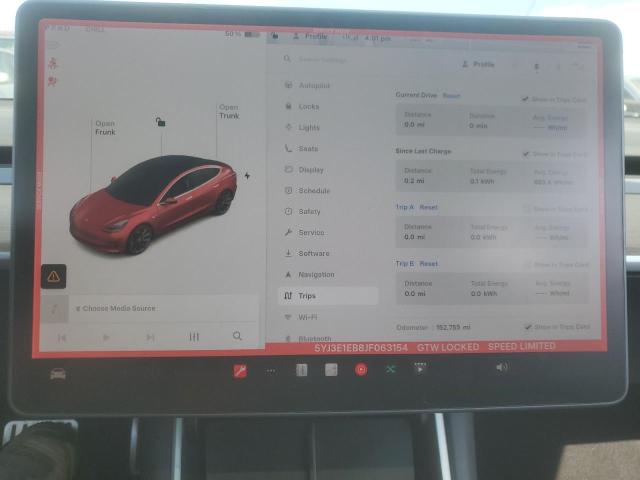Viewport: 640px width, 480px height.
Task: Tap the media play button
Action: coord(106,337)
